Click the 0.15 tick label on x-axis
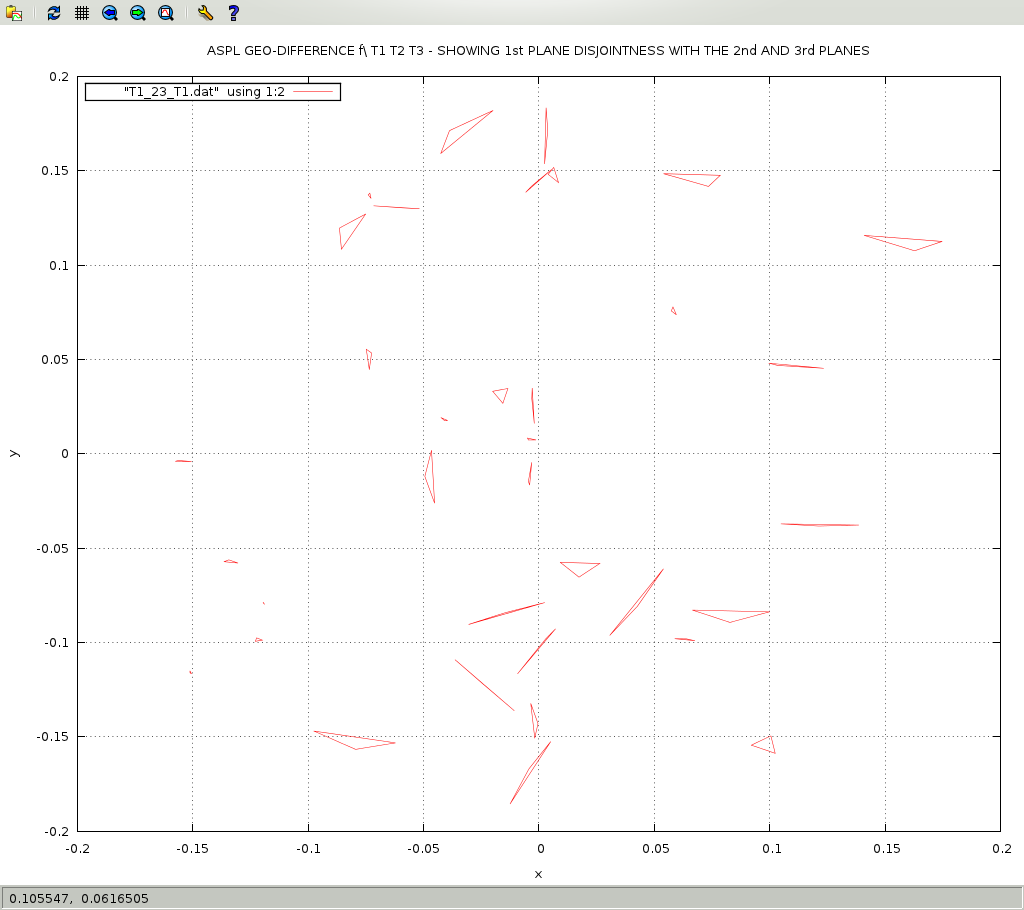The height and width of the screenshot is (910, 1024). click(x=884, y=848)
